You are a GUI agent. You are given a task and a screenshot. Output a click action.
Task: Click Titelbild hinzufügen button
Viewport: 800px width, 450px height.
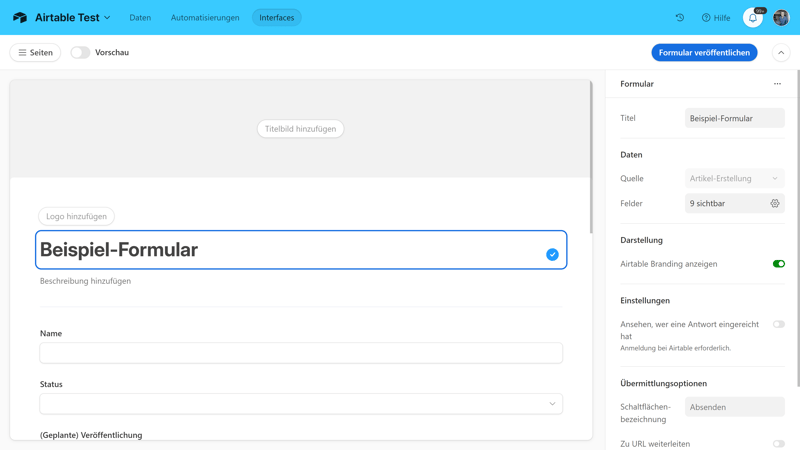(301, 129)
